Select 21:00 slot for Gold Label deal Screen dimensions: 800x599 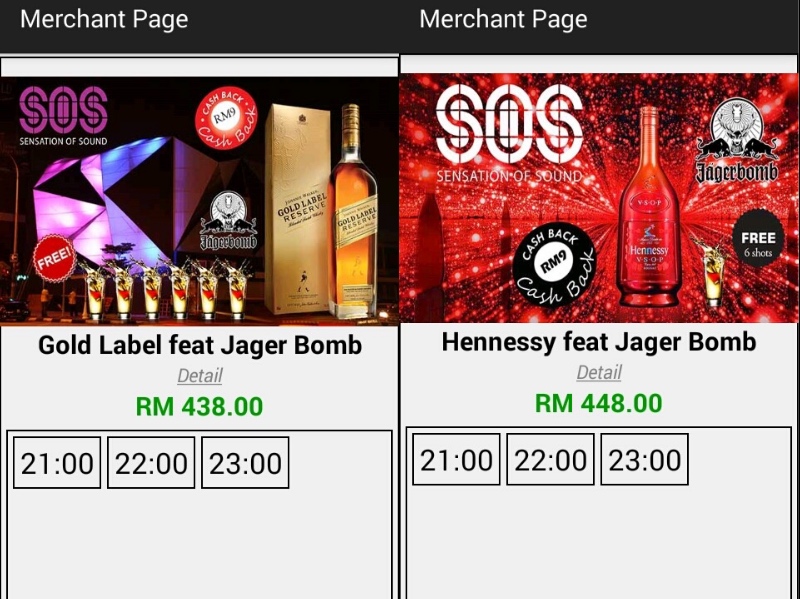[57, 463]
